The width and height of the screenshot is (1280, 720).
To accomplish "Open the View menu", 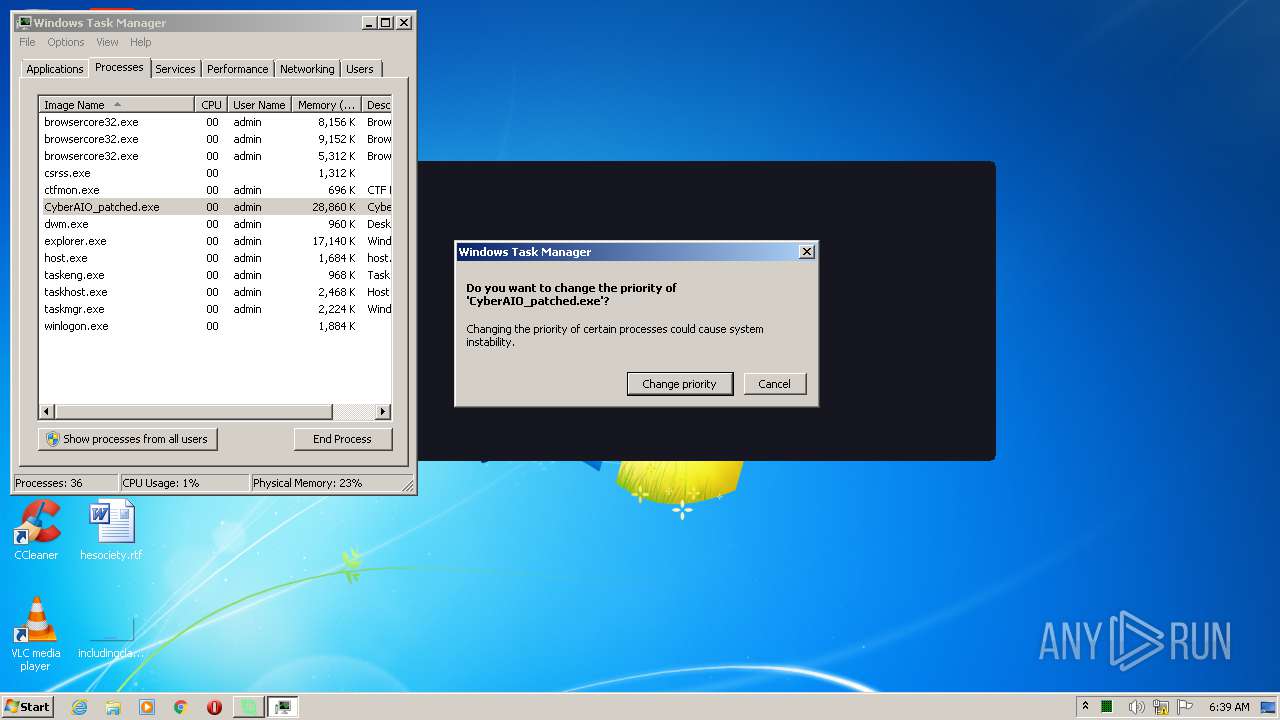I will point(107,42).
